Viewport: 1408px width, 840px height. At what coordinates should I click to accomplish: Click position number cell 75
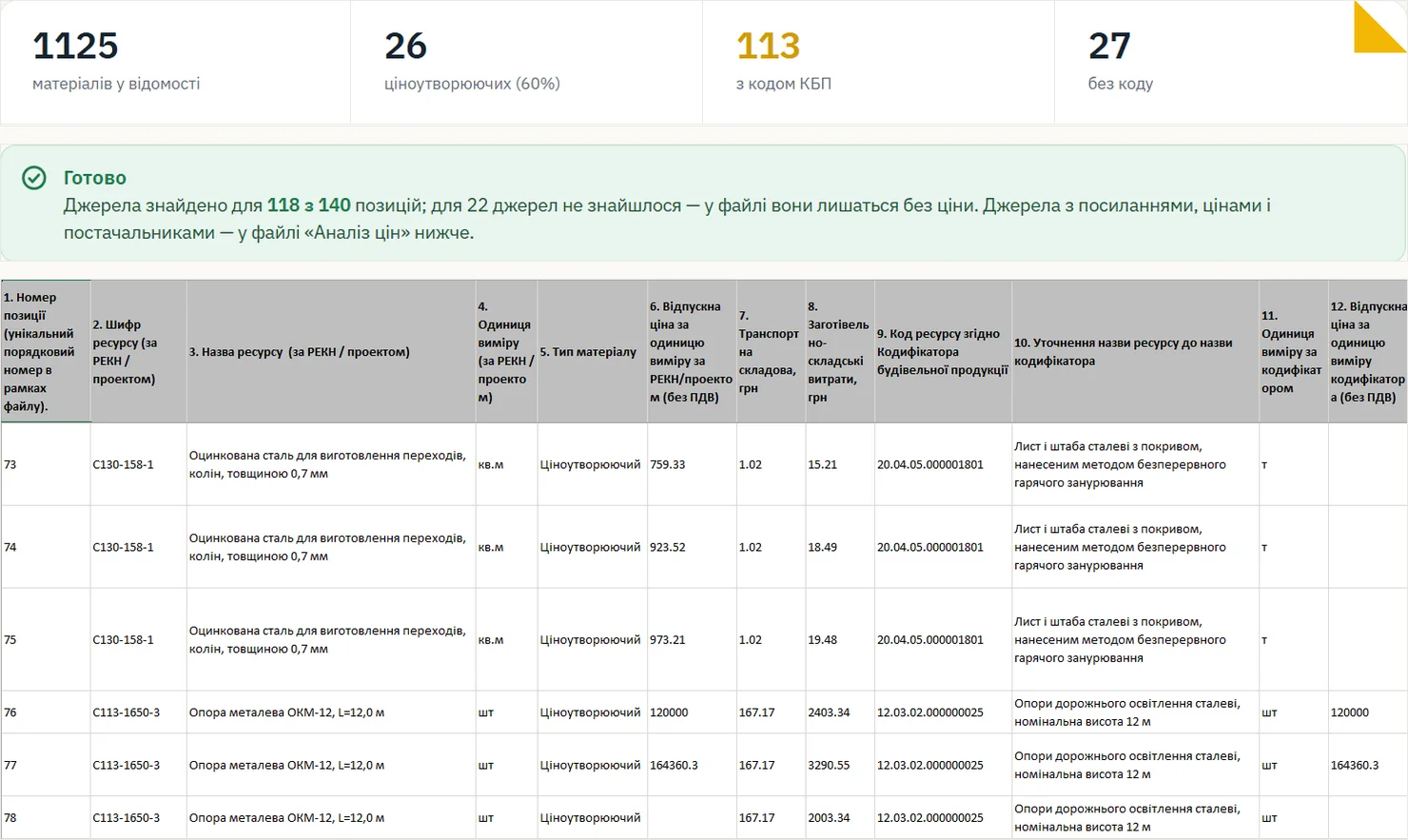[46, 639]
